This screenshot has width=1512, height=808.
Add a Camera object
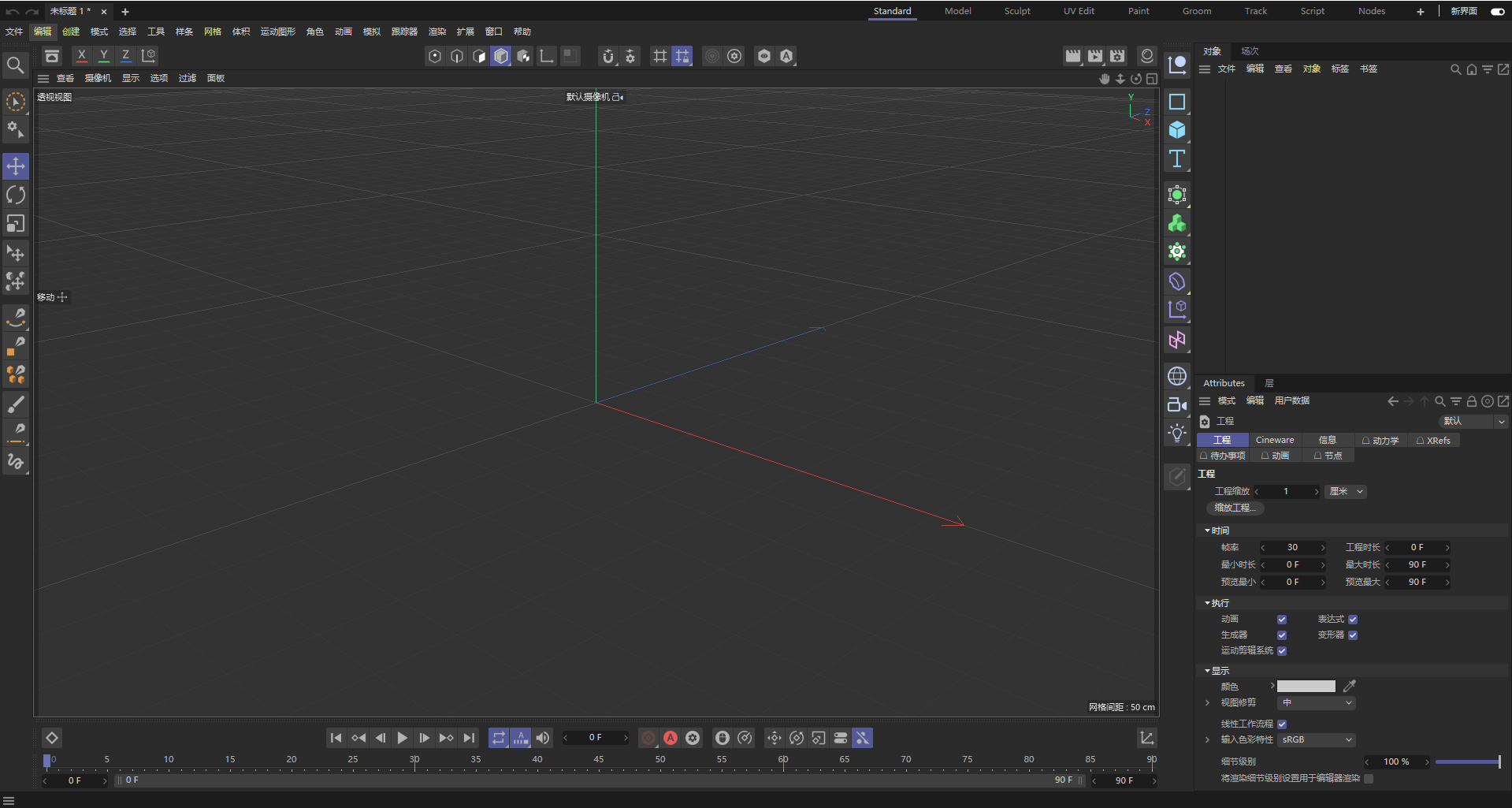(x=1177, y=404)
